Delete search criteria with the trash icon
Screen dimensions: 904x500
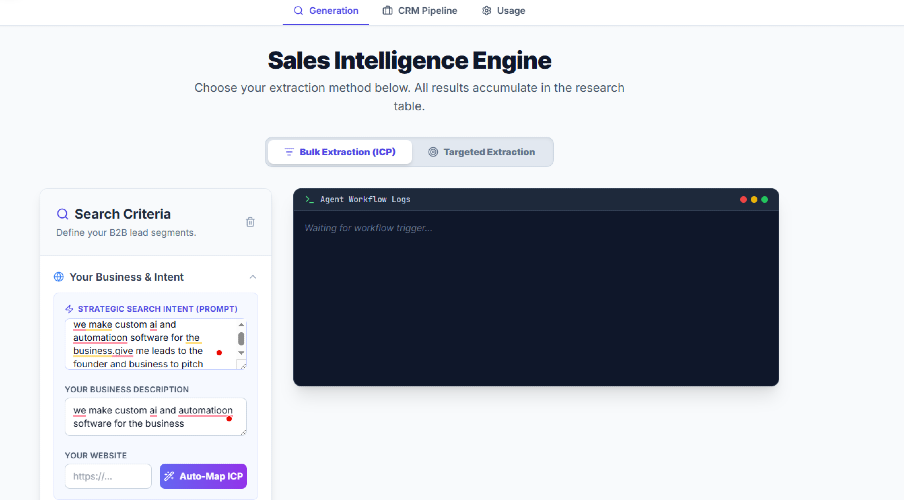[x=250, y=222]
